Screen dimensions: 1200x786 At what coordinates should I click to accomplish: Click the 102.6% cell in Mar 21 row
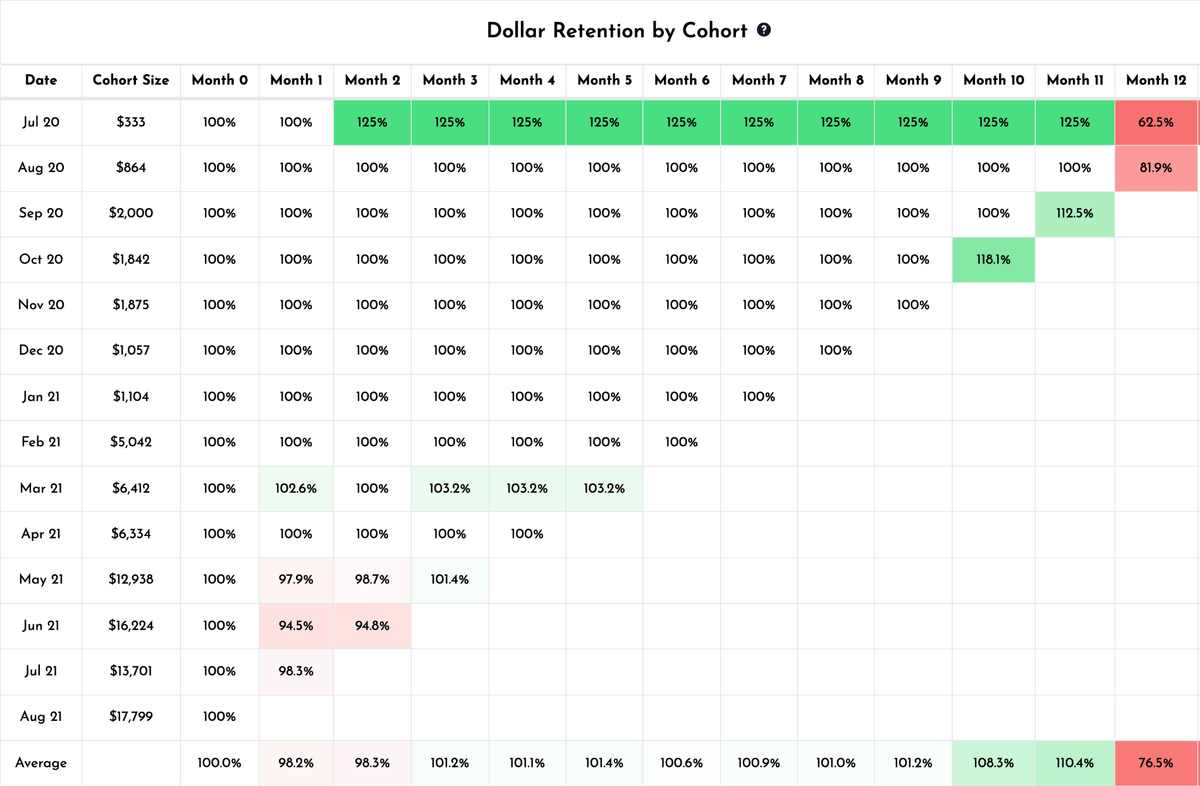pos(296,488)
